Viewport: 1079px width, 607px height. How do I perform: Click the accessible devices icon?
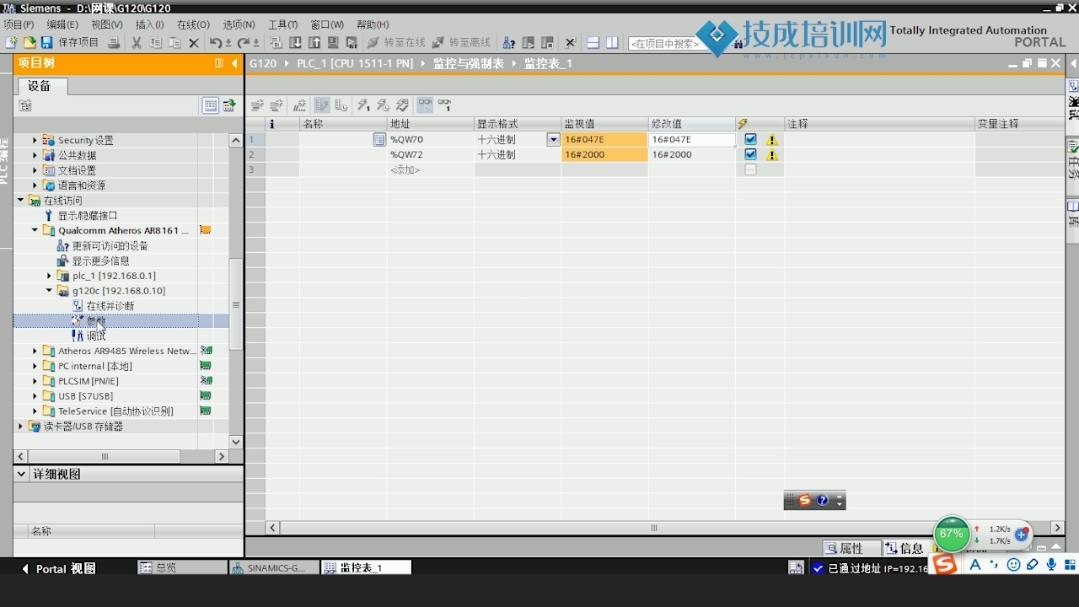pyautogui.click(x=509, y=43)
